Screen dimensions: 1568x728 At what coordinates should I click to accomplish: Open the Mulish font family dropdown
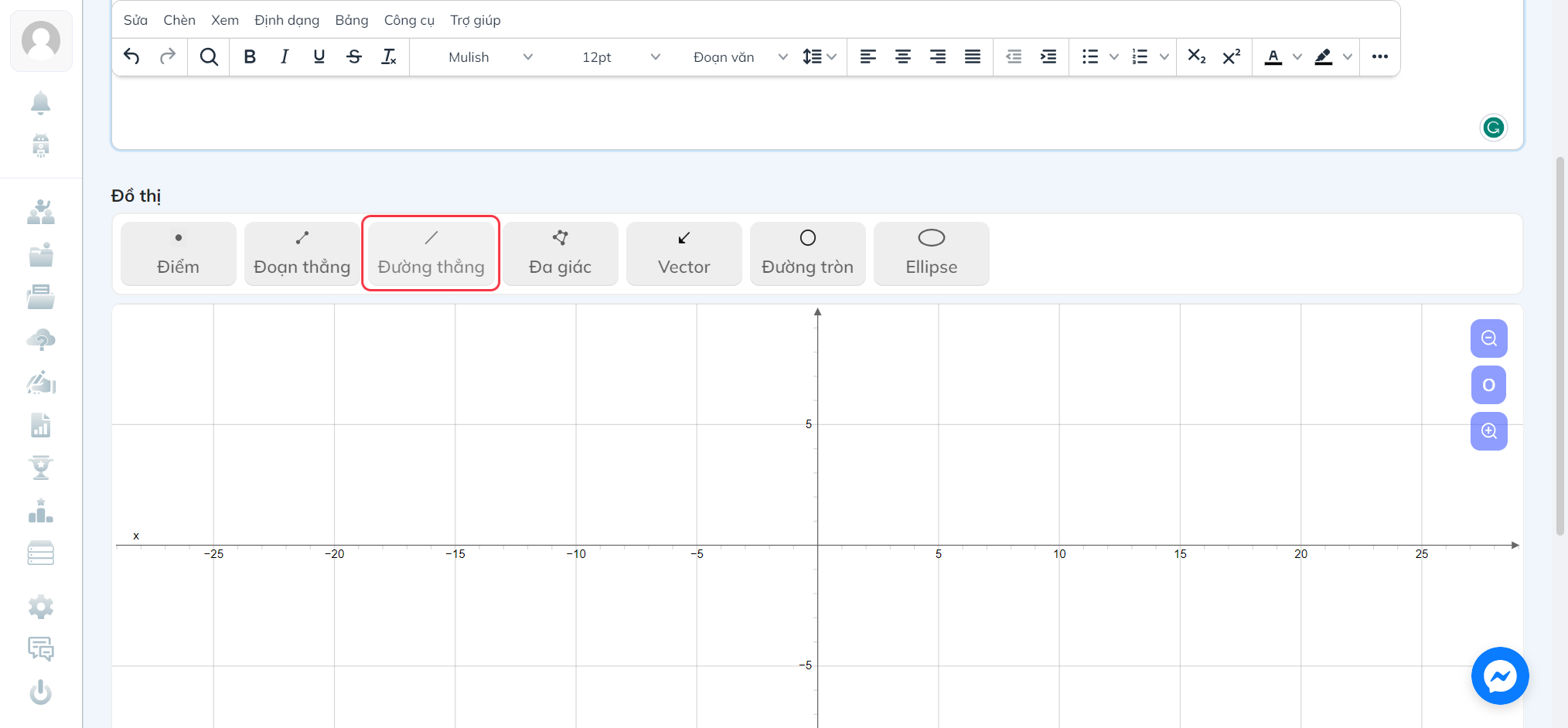pos(489,57)
